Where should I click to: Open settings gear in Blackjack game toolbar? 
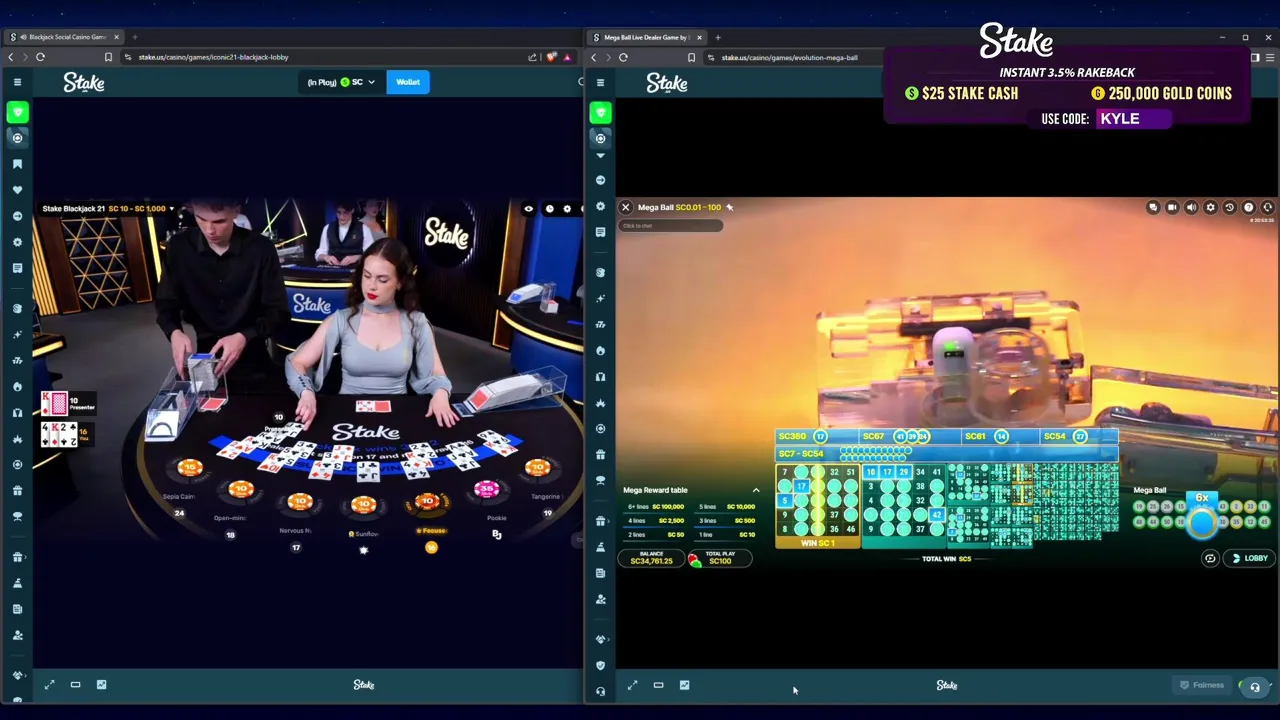[x=567, y=209]
